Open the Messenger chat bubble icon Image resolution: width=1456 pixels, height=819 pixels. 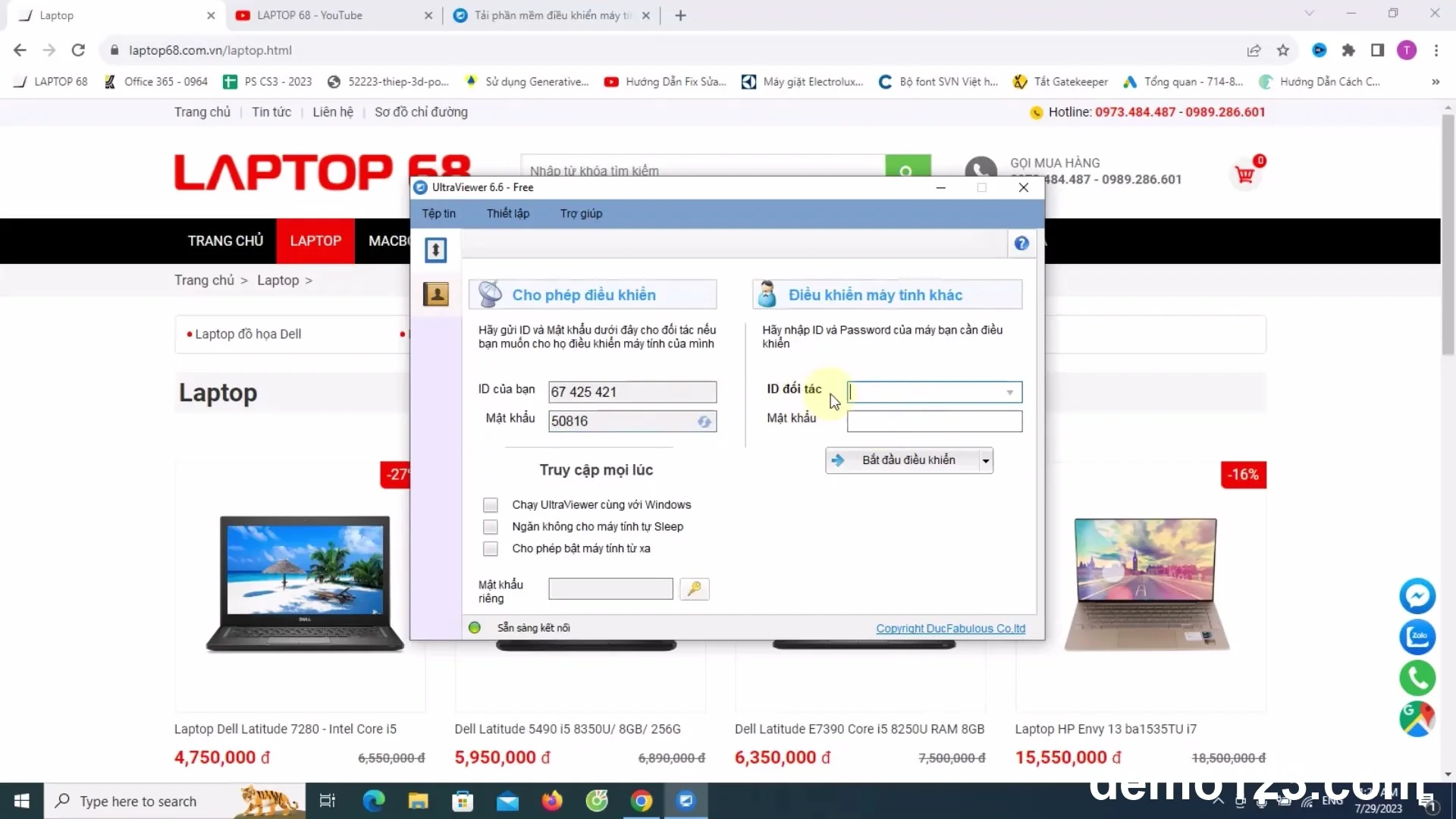click(1417, 596)
